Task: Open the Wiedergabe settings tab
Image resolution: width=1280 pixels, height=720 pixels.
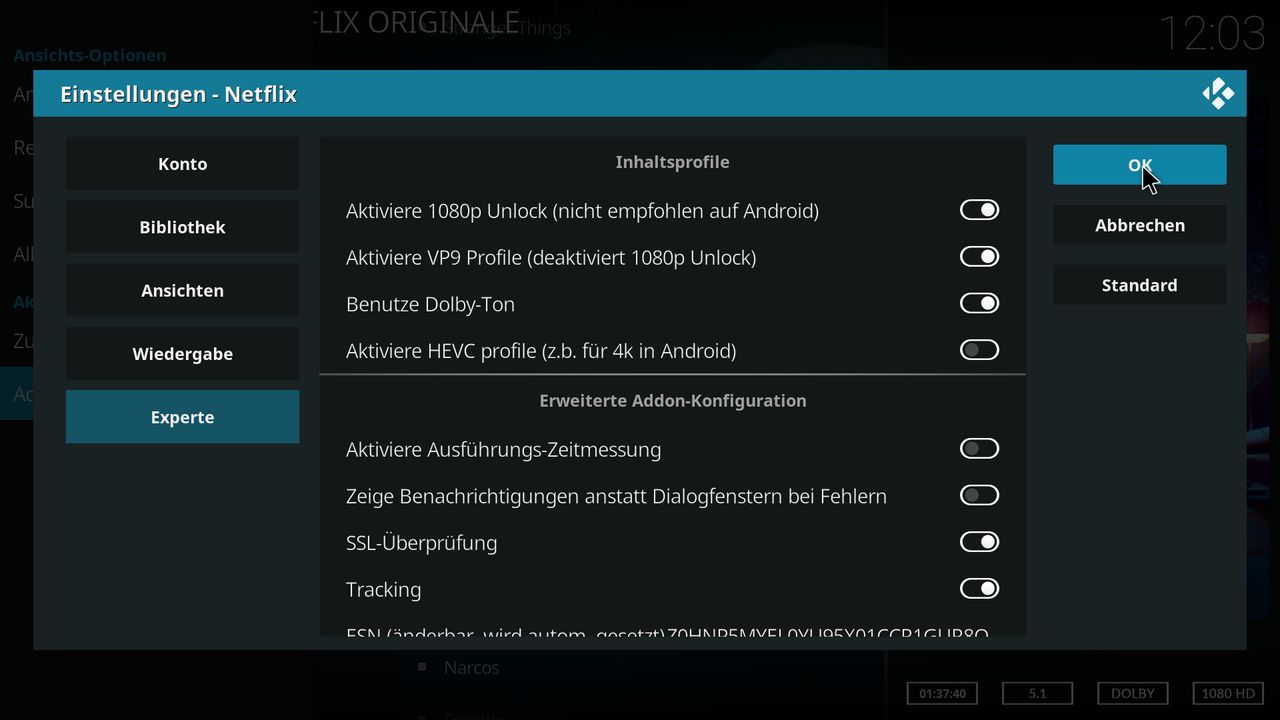Action: coord(182,354)
